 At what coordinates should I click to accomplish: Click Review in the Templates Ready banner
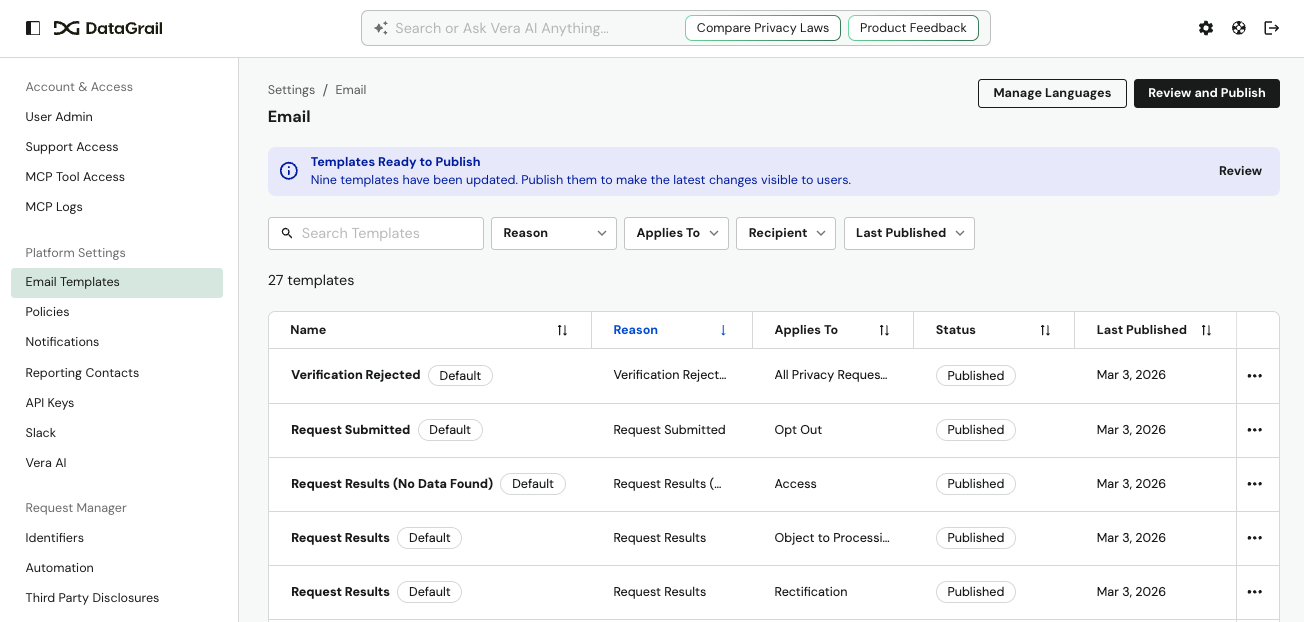1240,171
